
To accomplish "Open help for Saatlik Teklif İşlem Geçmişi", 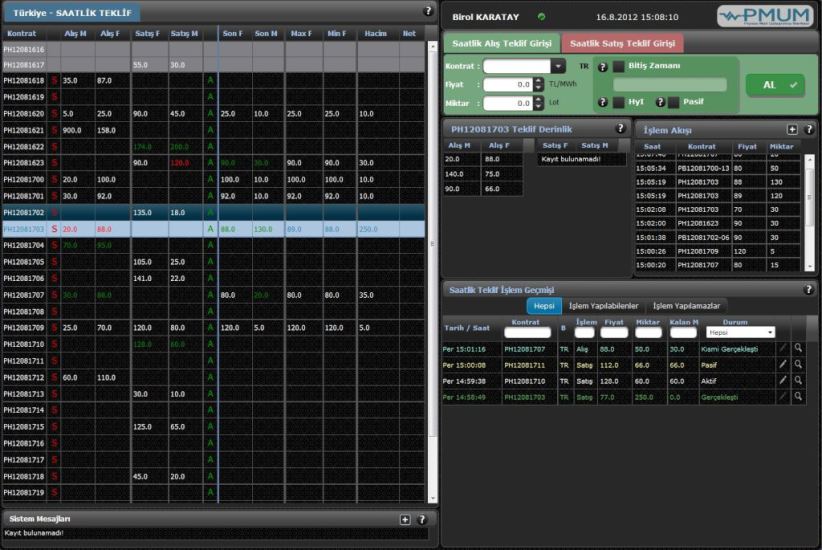I will point(809,289).
